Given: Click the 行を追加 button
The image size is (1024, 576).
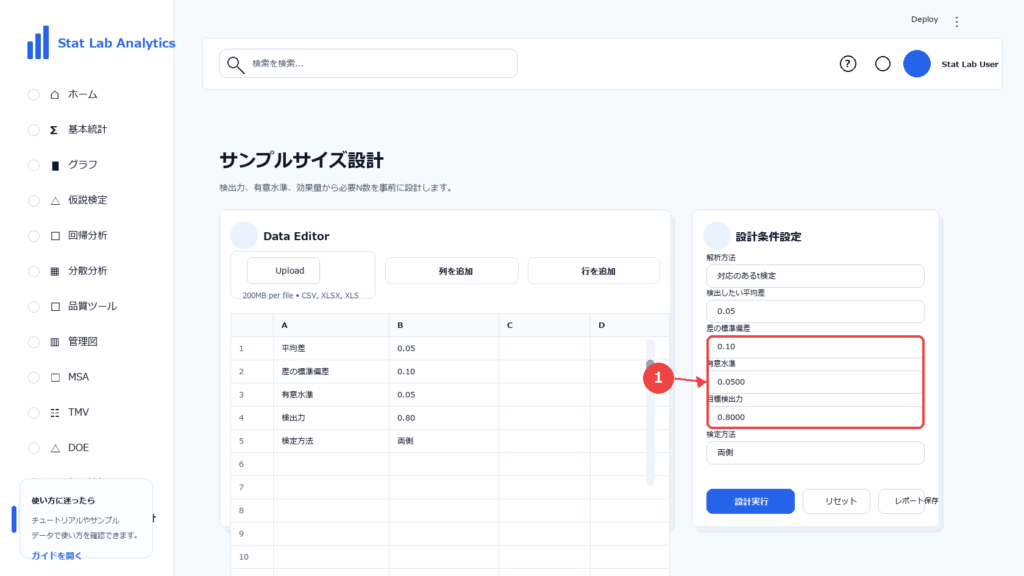Looking at the screenshot, I should [594, 270].
